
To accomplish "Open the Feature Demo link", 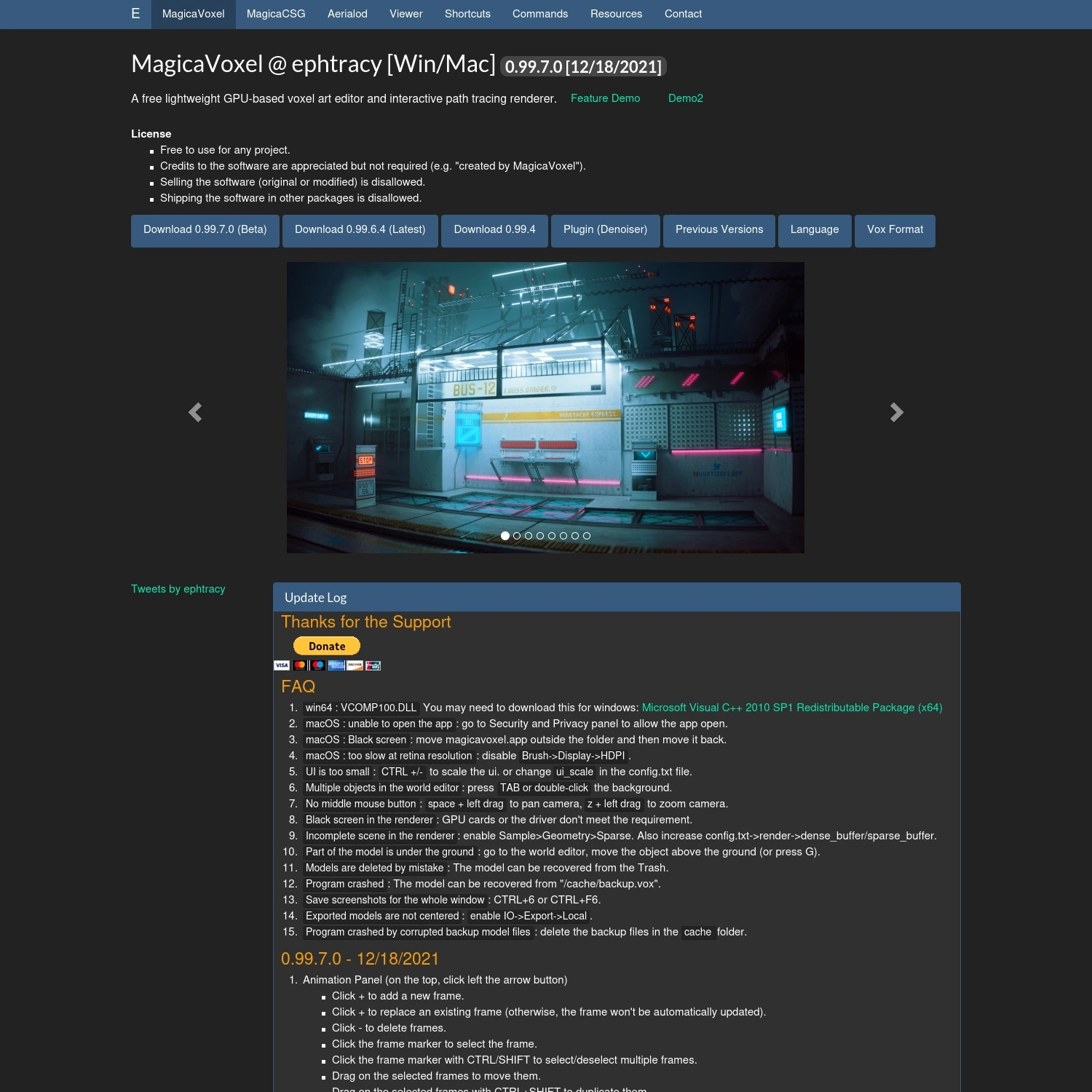I will pyautogui.click(x=606, y=98).
